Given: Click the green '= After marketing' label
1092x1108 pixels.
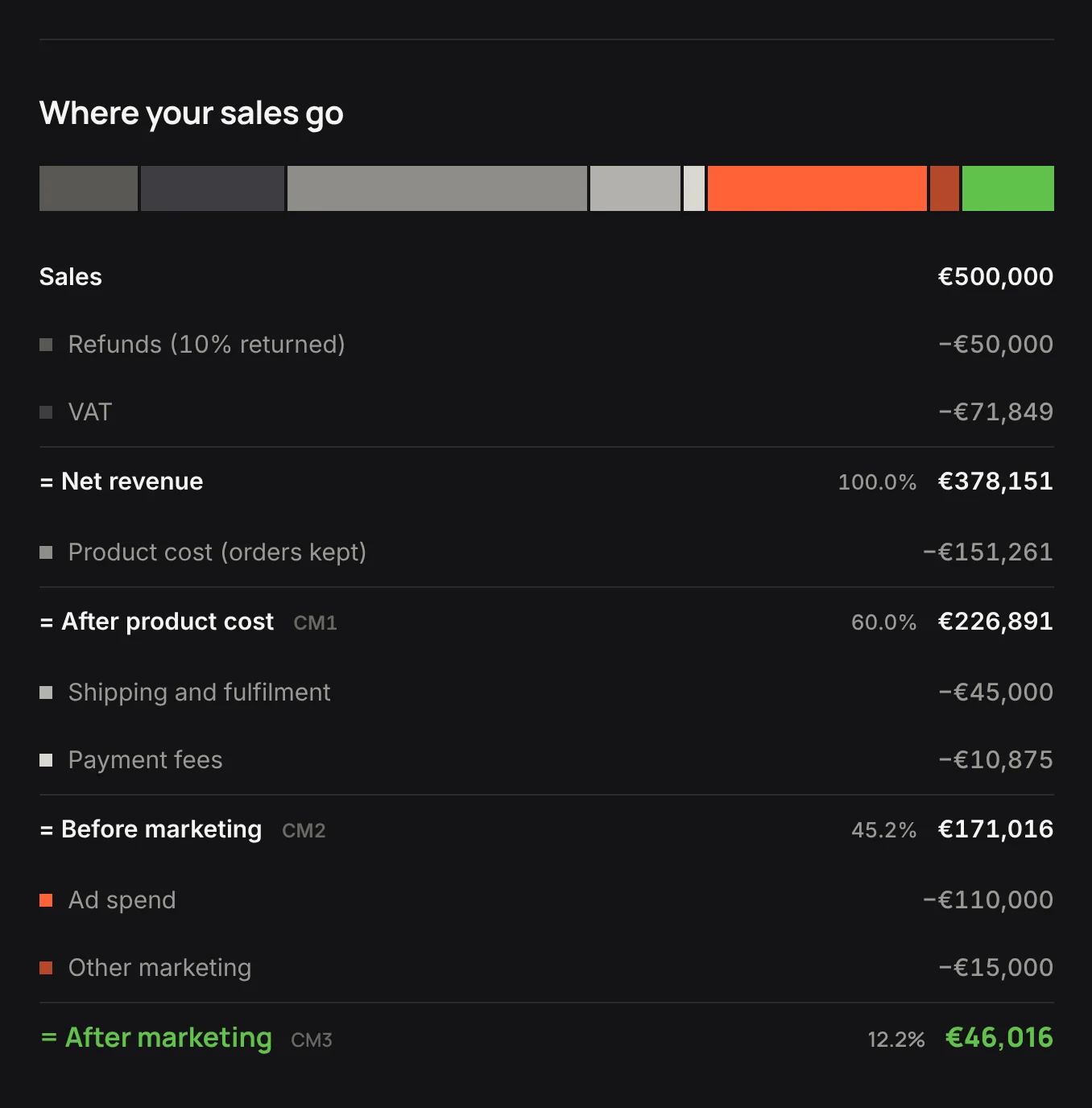Looking at the screenshot, I should (x=157, y=1038).
